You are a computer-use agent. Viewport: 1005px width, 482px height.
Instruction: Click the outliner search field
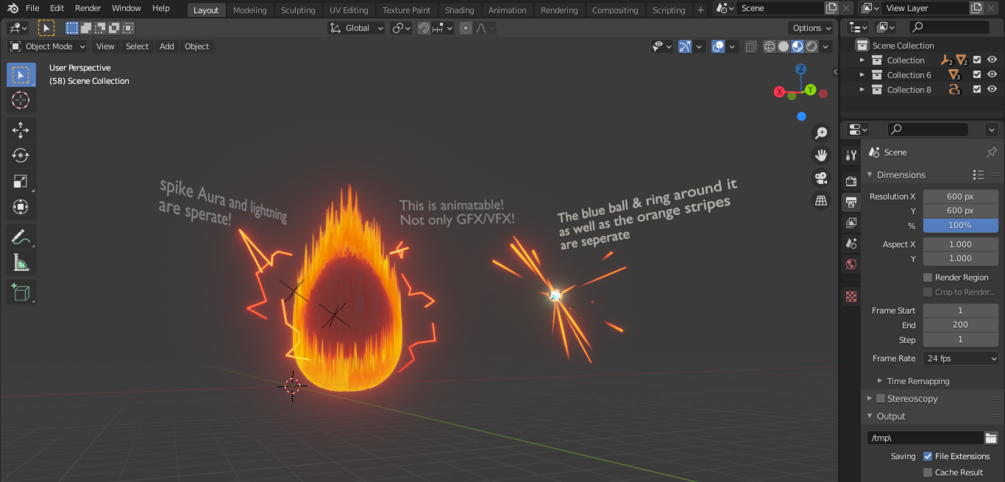click(950, 27)
